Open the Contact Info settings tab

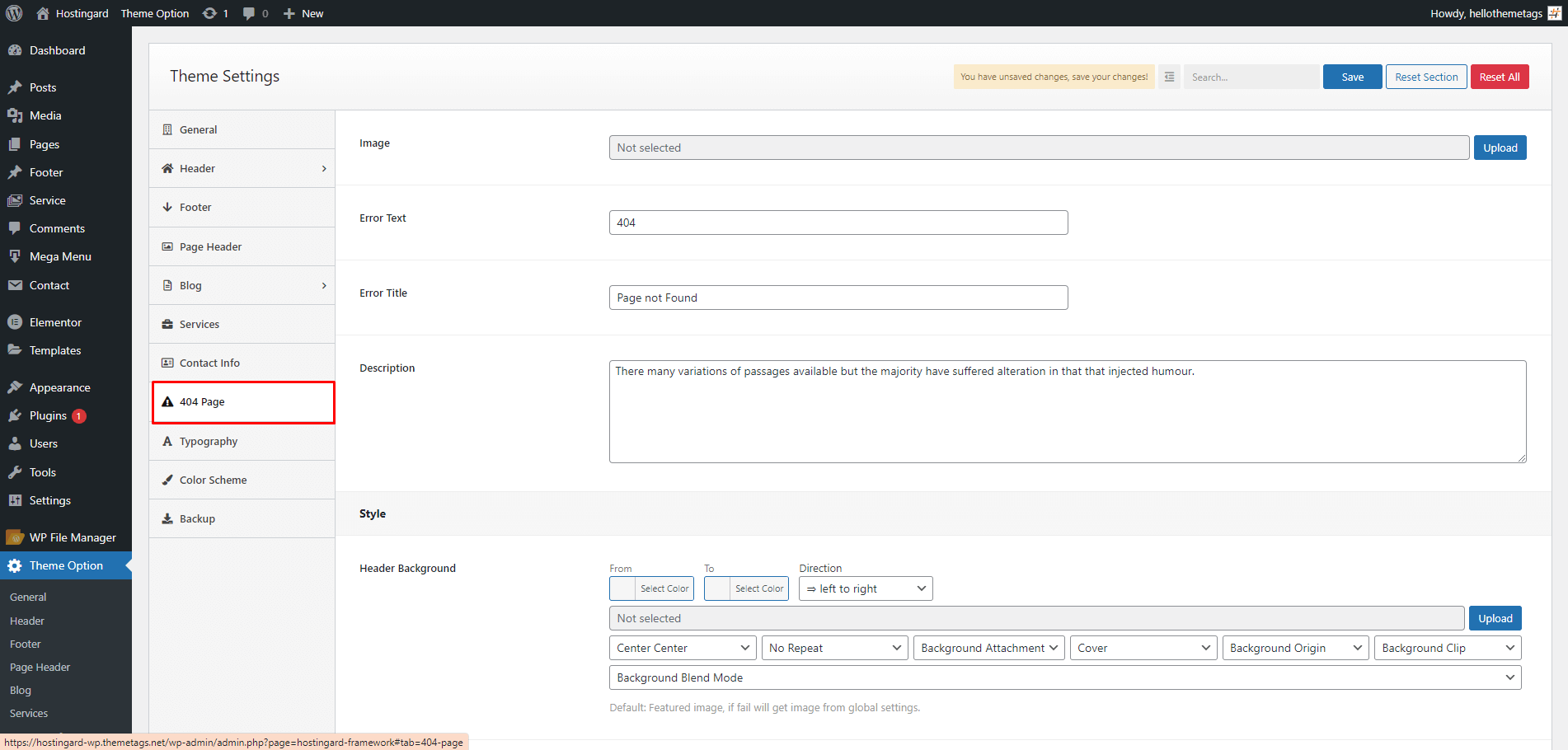point(242,363)
